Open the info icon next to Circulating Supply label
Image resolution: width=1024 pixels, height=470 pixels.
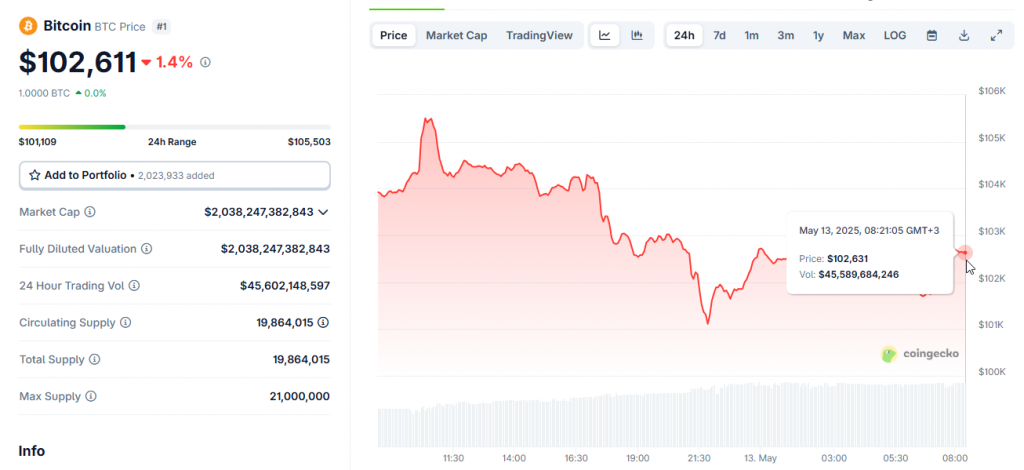(125, 322)
